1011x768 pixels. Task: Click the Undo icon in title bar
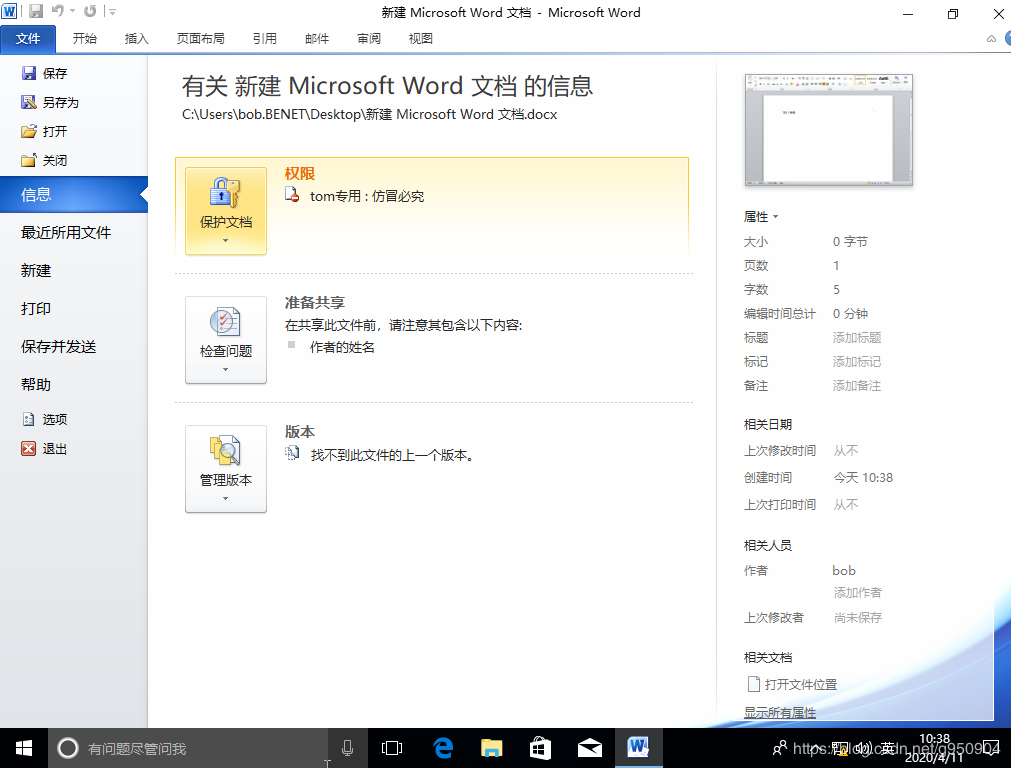[58, 11]
